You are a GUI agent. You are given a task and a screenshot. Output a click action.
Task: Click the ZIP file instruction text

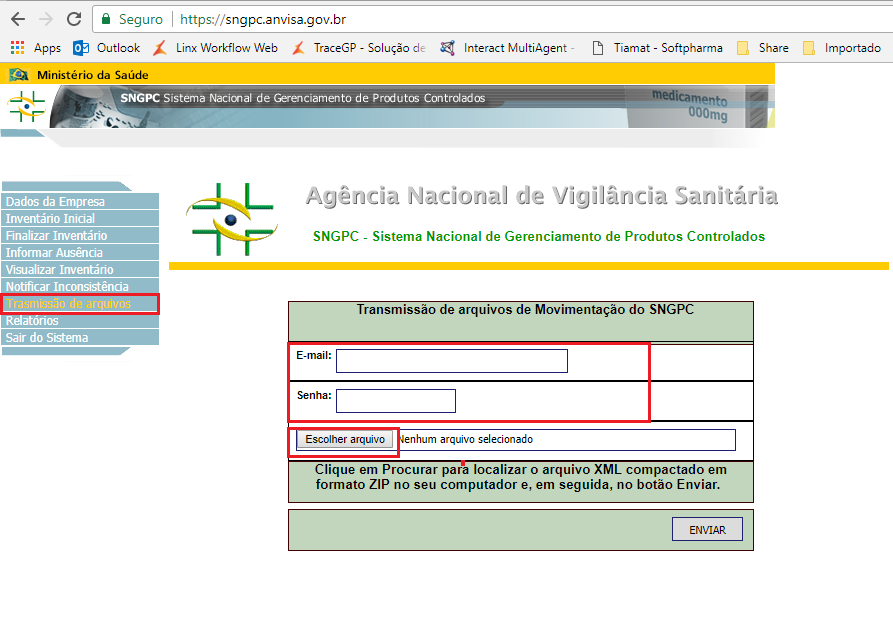tap(521, 477)
